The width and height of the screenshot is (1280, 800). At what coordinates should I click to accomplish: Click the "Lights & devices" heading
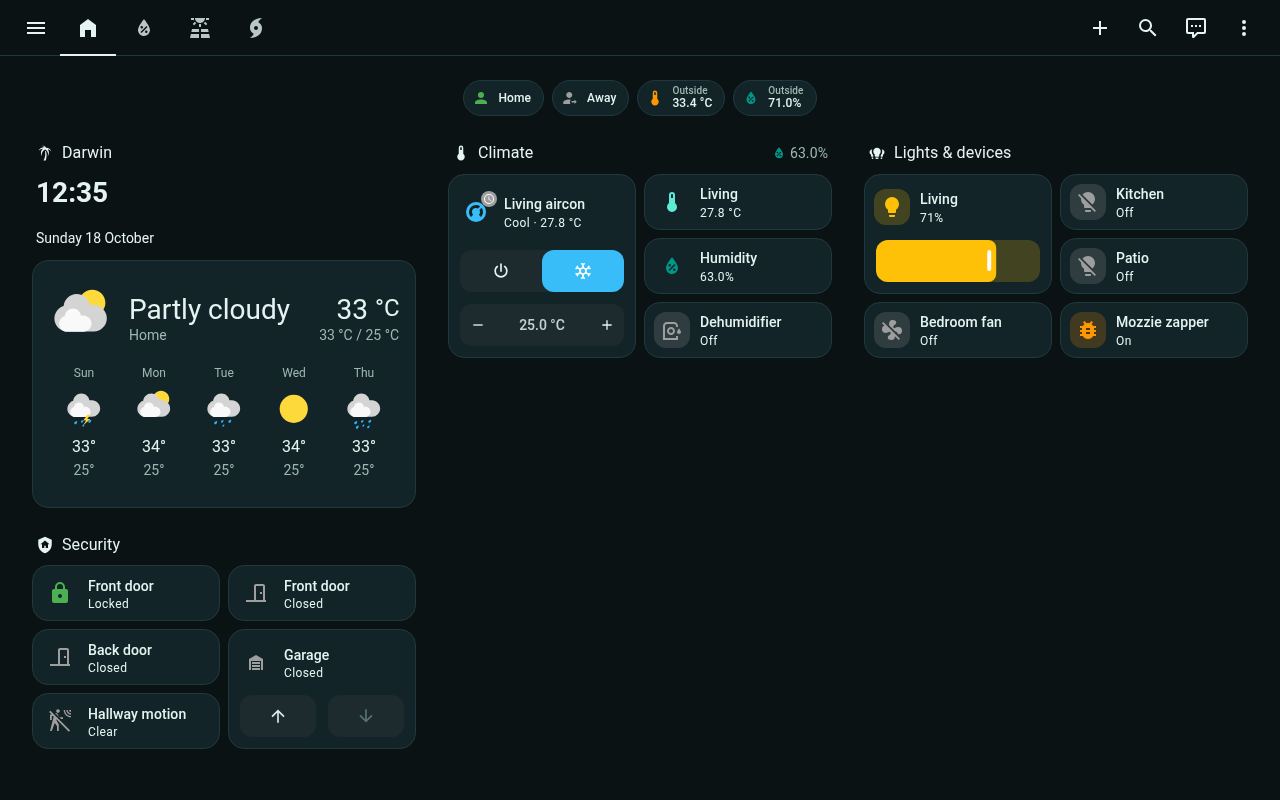click(x=952, y=153)
